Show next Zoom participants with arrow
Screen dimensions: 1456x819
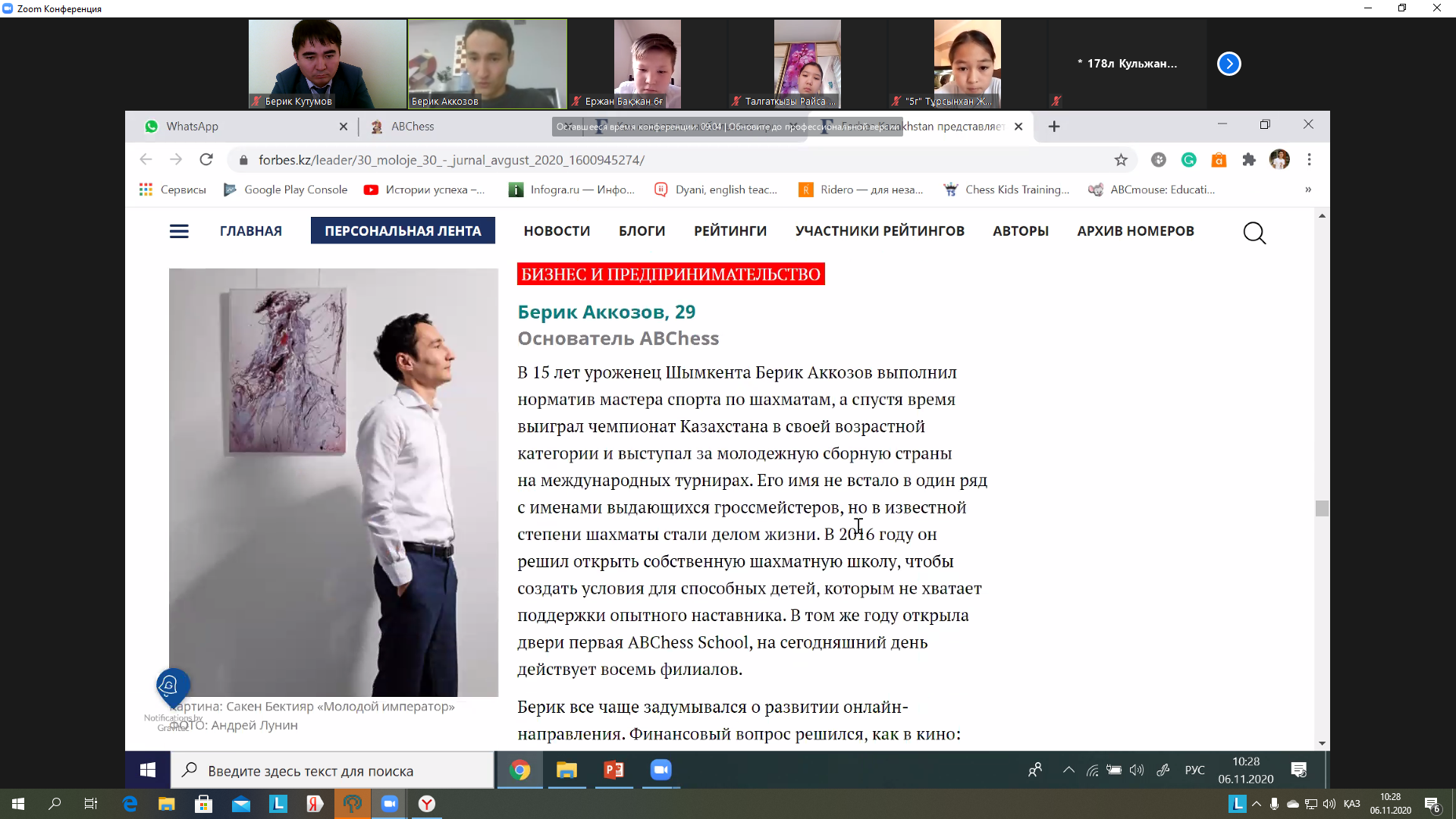click(x=1228, y=64)
